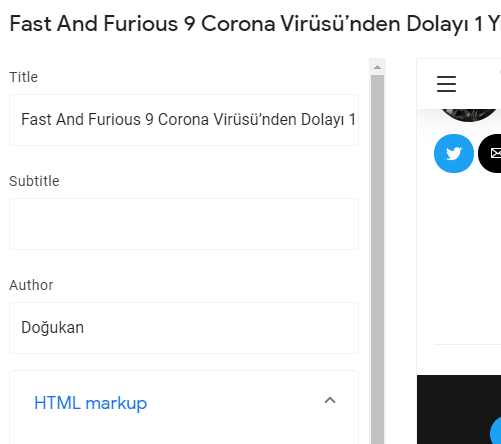Click the HTML markup heading text
501x444 pixels.
pyautogui.click(x=91, y=403)
